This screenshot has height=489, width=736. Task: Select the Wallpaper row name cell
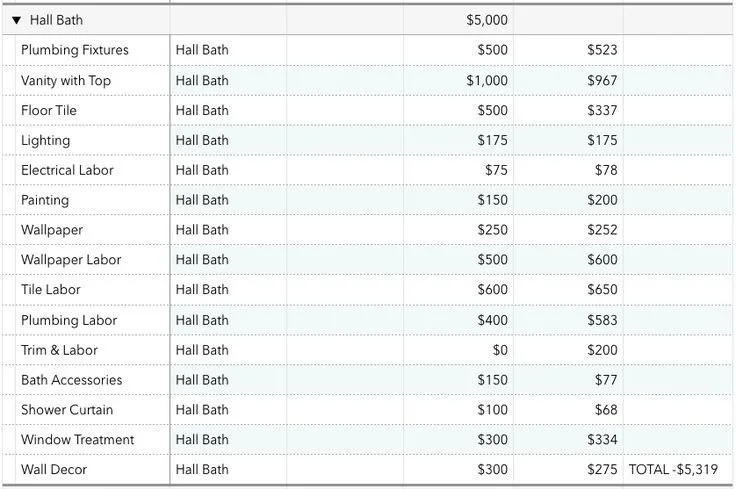click(92, 230)
